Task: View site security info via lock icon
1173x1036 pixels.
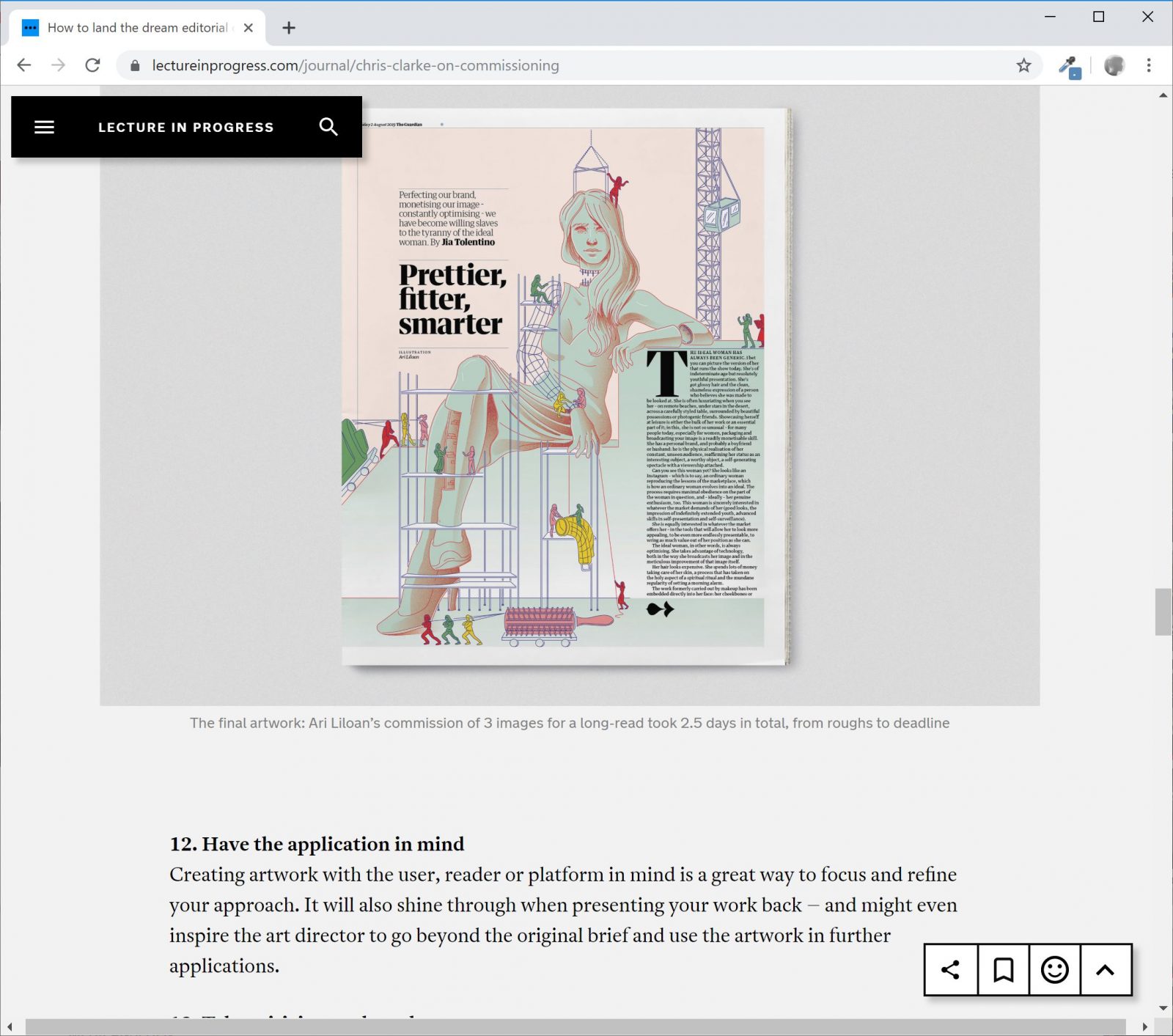Action: coord(135,65)
